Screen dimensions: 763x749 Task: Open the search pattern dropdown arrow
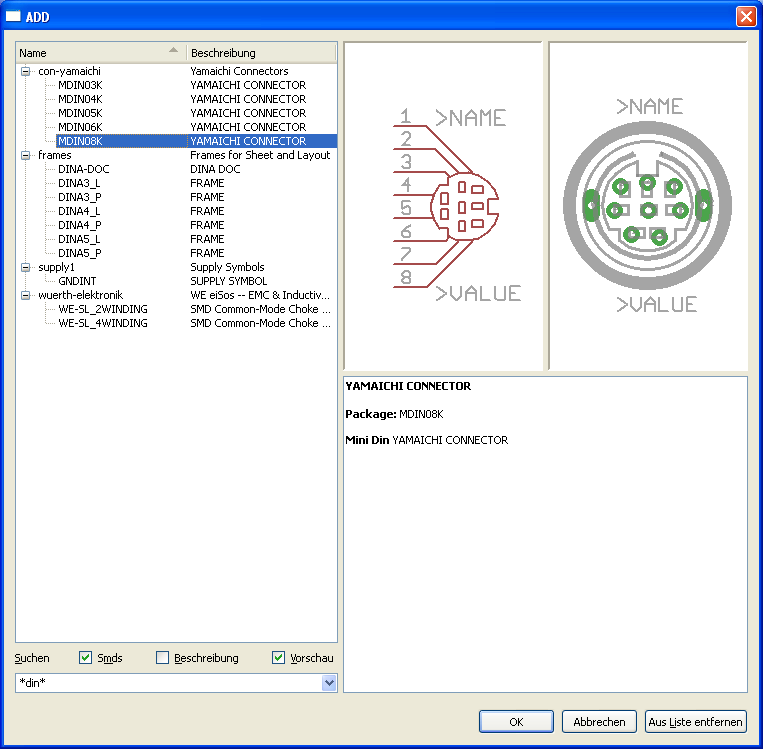pos(329,683)
